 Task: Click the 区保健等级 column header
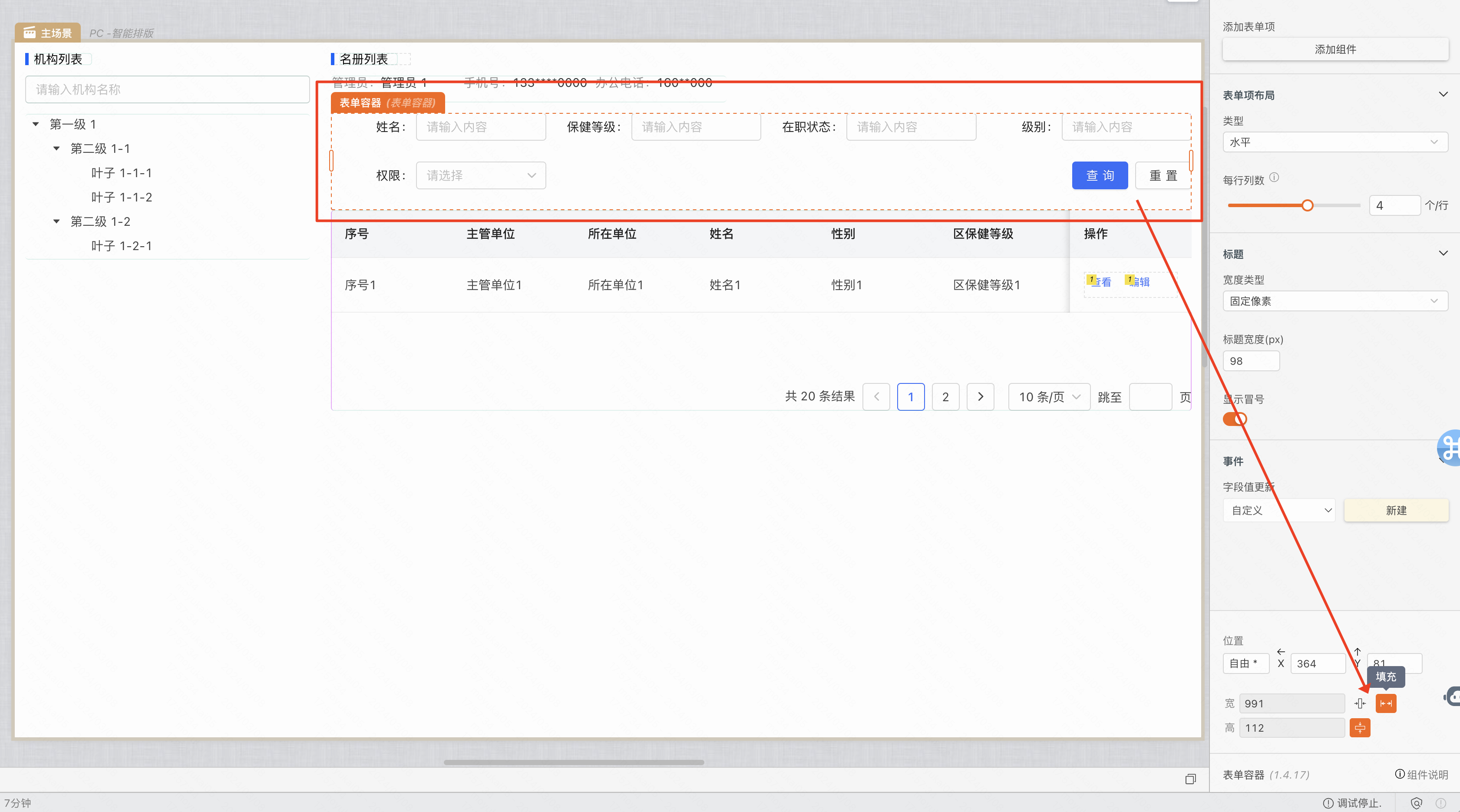tap(983, 234)
